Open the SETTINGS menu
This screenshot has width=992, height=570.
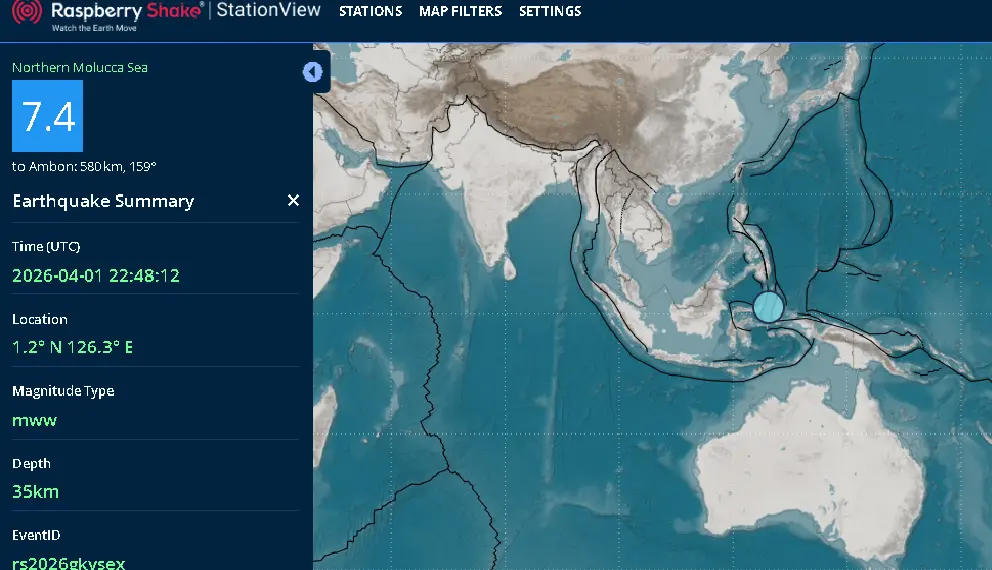coord(549,12)
